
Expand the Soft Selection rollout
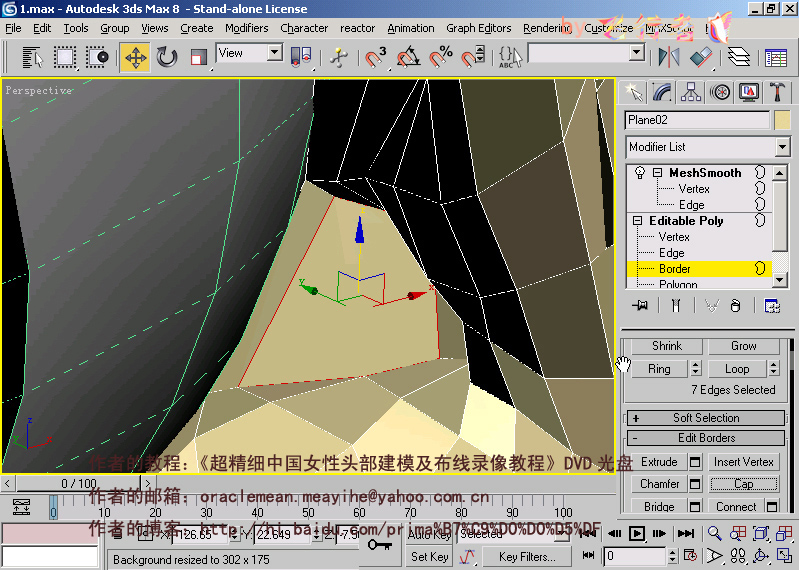pyautogui.click(x=706, y=418)
